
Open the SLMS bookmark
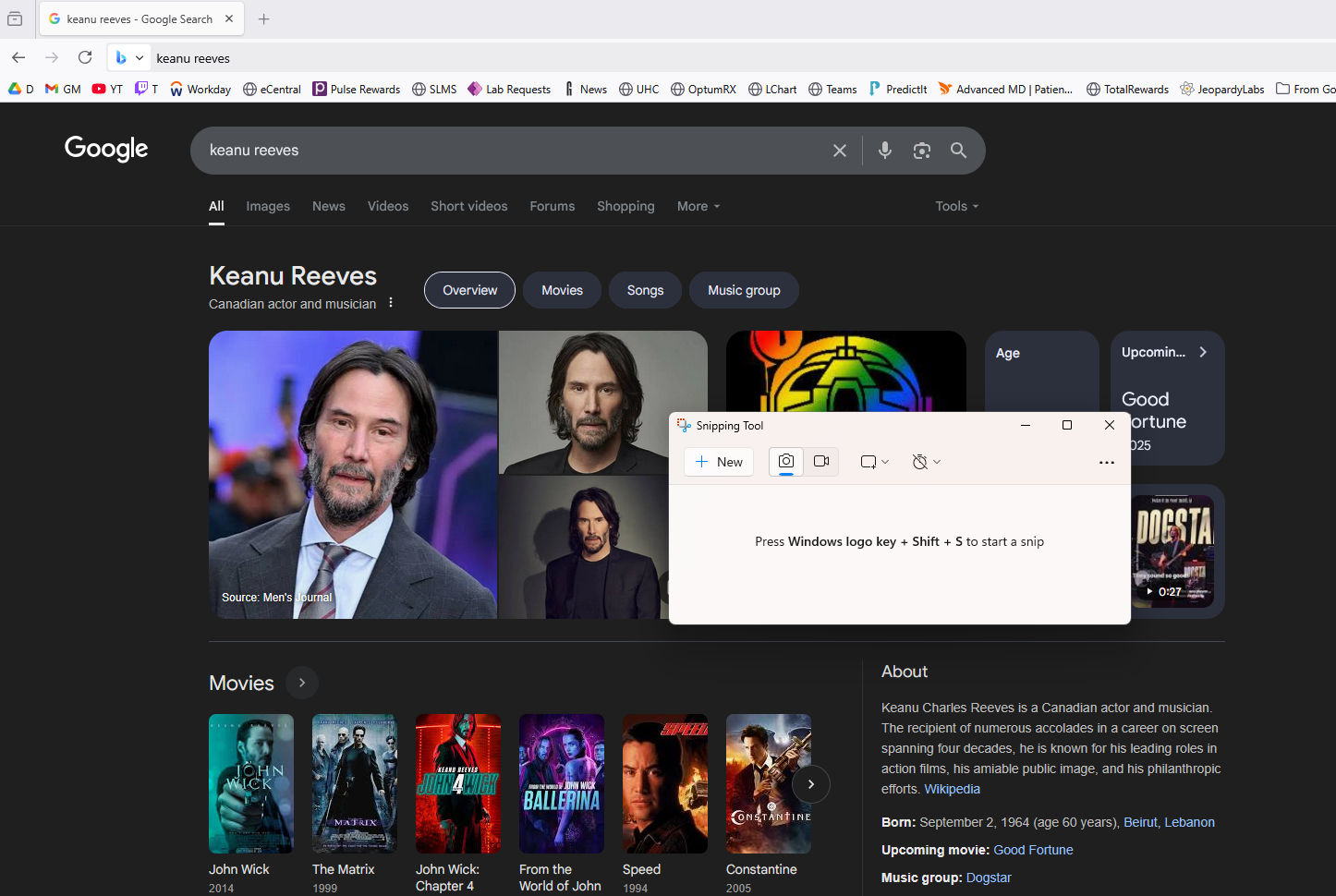click(434, 89)
